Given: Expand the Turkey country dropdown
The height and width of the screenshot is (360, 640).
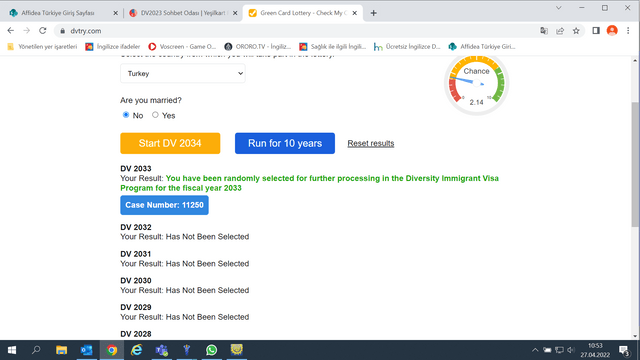Looking at the screenshot, I should (x=182, y=73).
